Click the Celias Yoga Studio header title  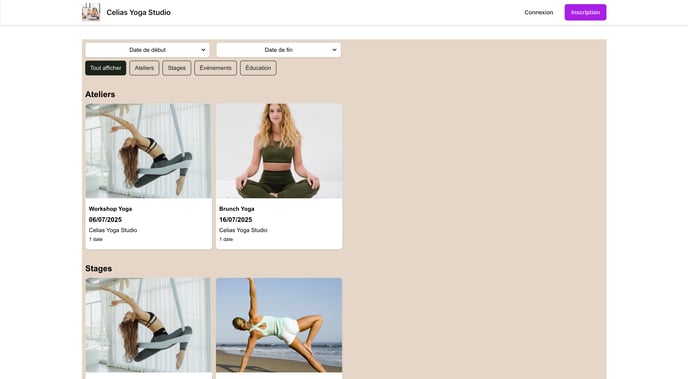point(139,12)
